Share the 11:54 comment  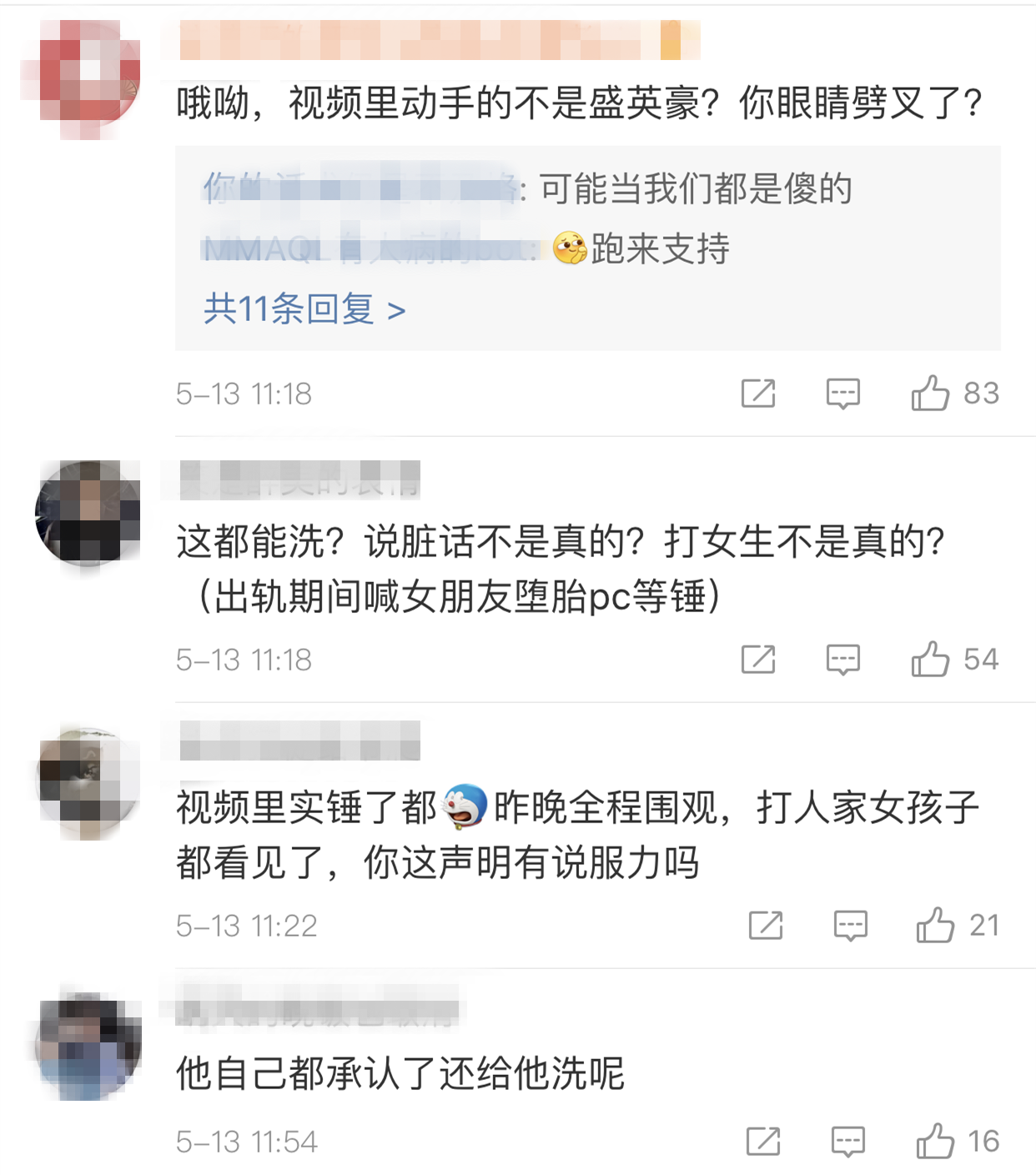(x=763, y=1141)
